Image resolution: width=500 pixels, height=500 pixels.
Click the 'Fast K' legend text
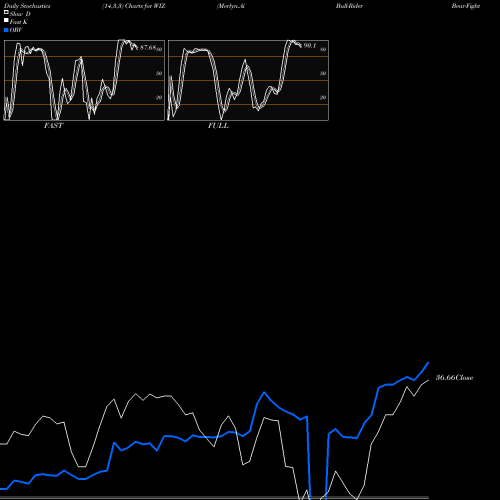click(19, 22)
